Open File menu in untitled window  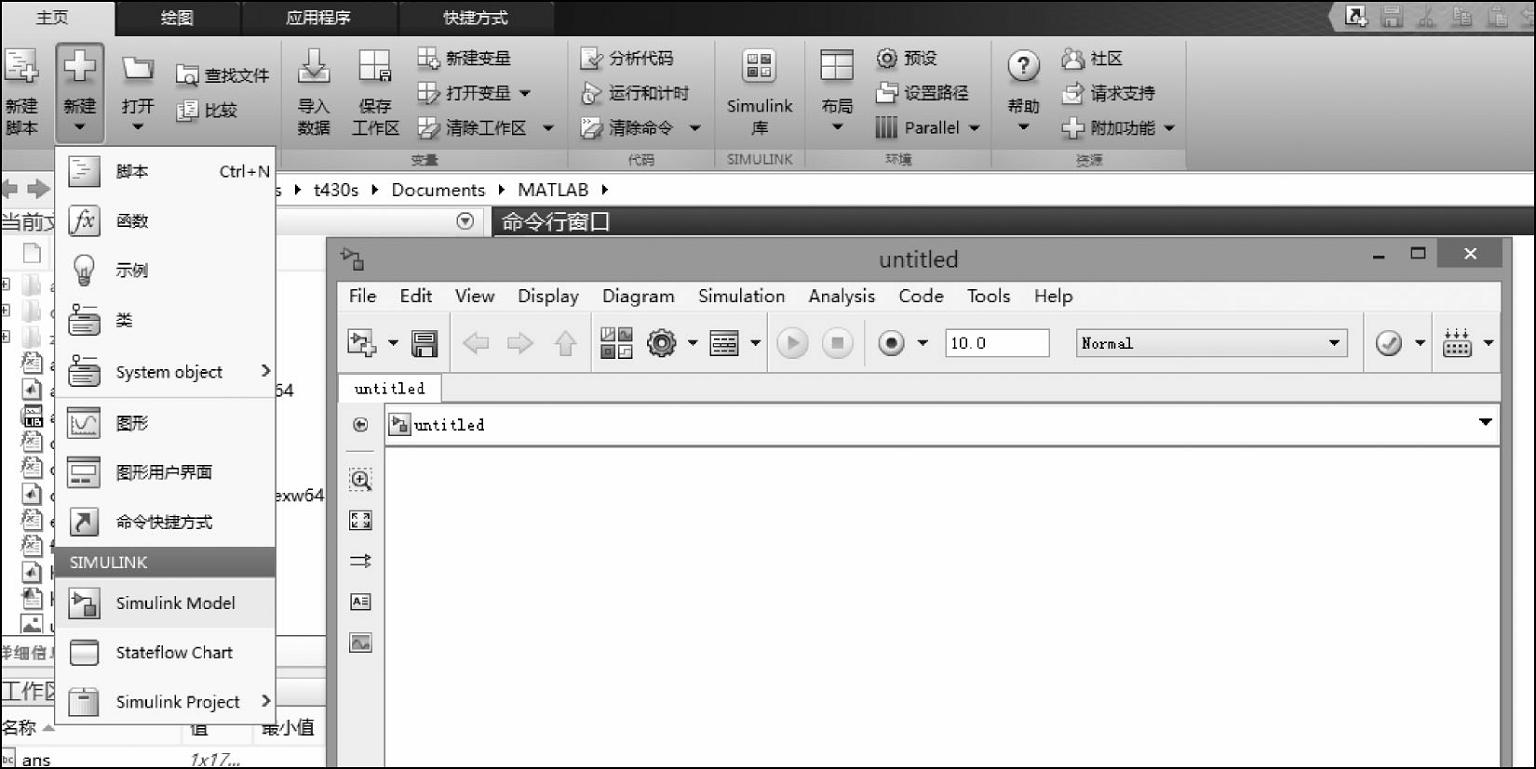coord(362,296)
